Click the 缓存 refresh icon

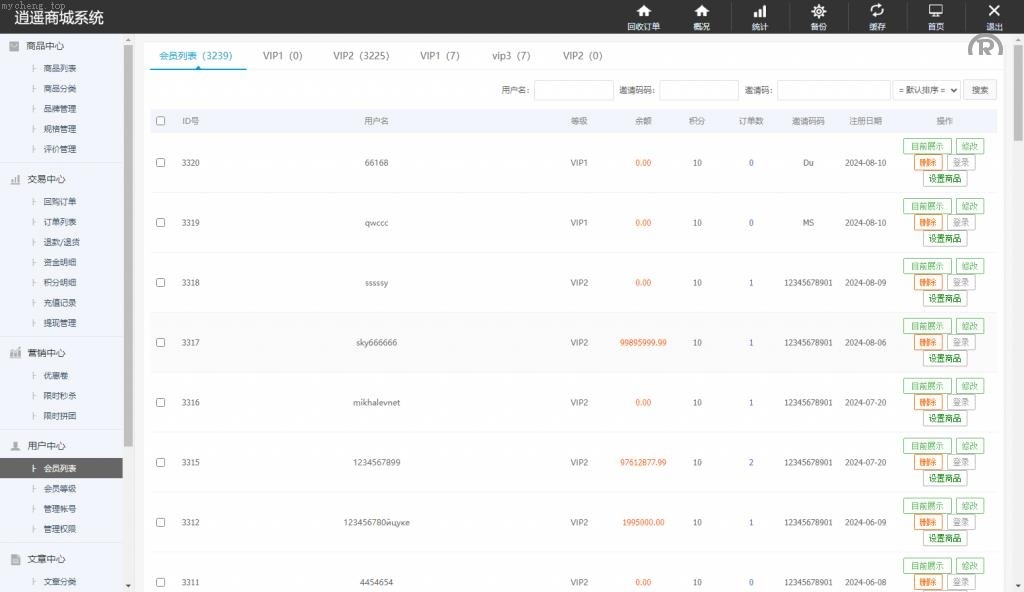click(x=877, y=12)
